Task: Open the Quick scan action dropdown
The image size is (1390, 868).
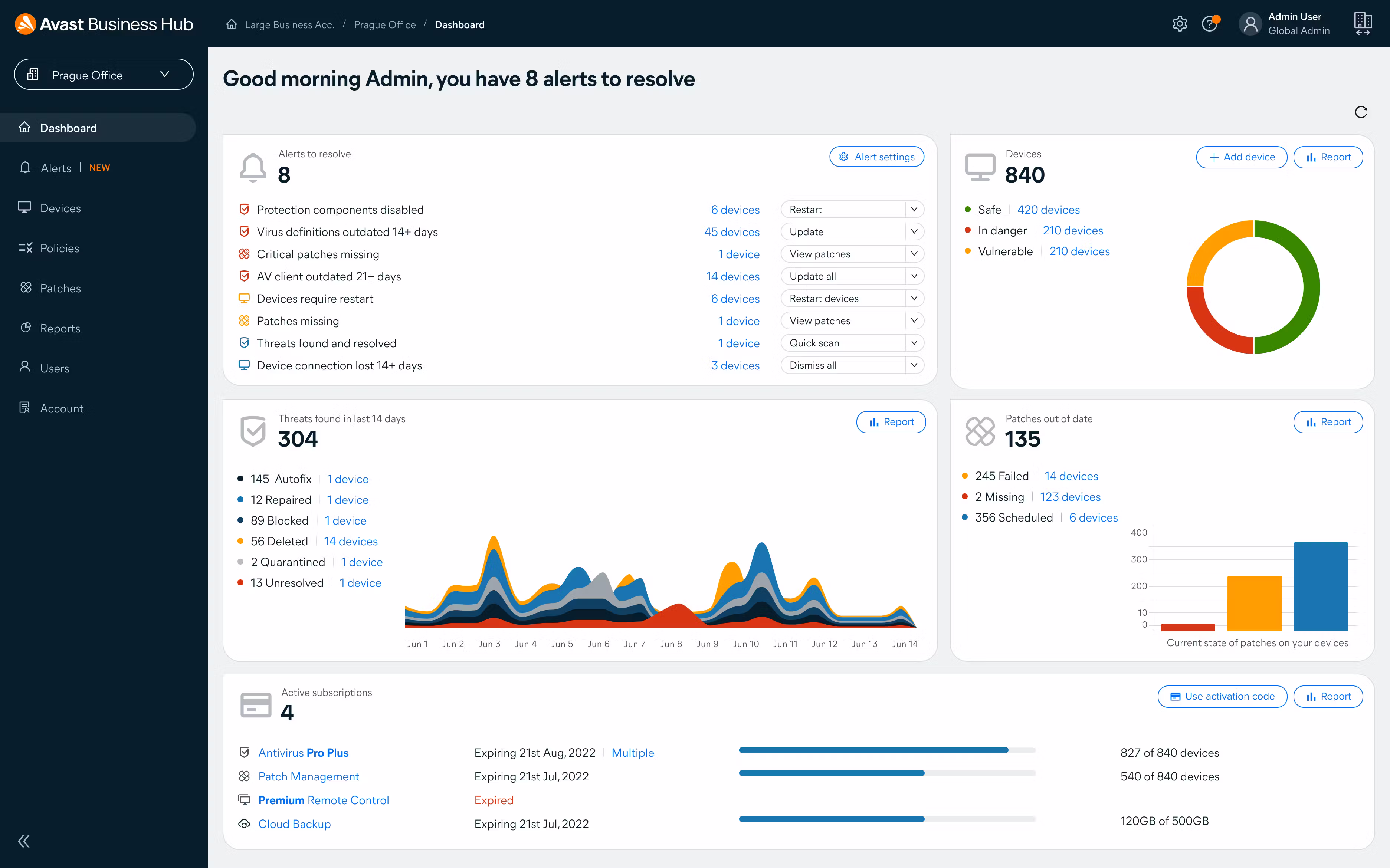Action: click(x=852, y=343)
